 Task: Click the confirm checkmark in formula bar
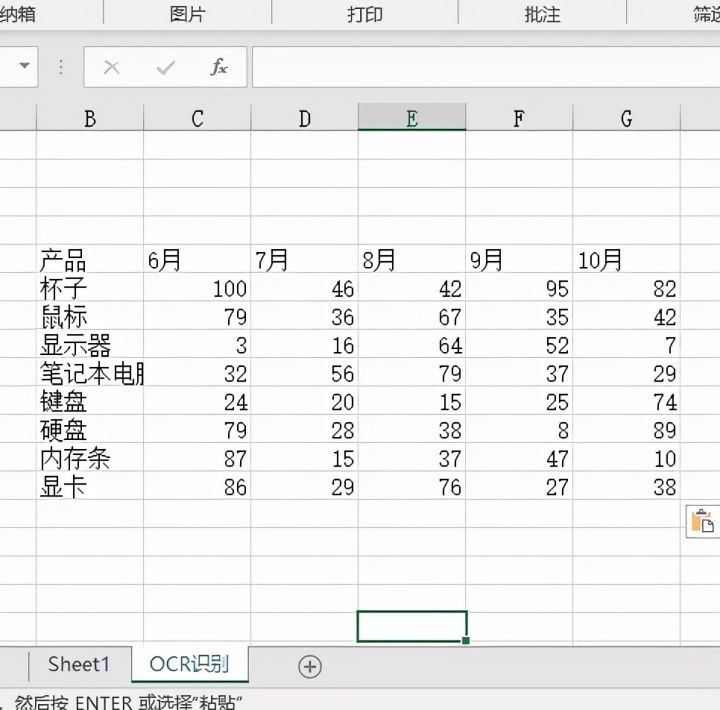tap(165, 68)
